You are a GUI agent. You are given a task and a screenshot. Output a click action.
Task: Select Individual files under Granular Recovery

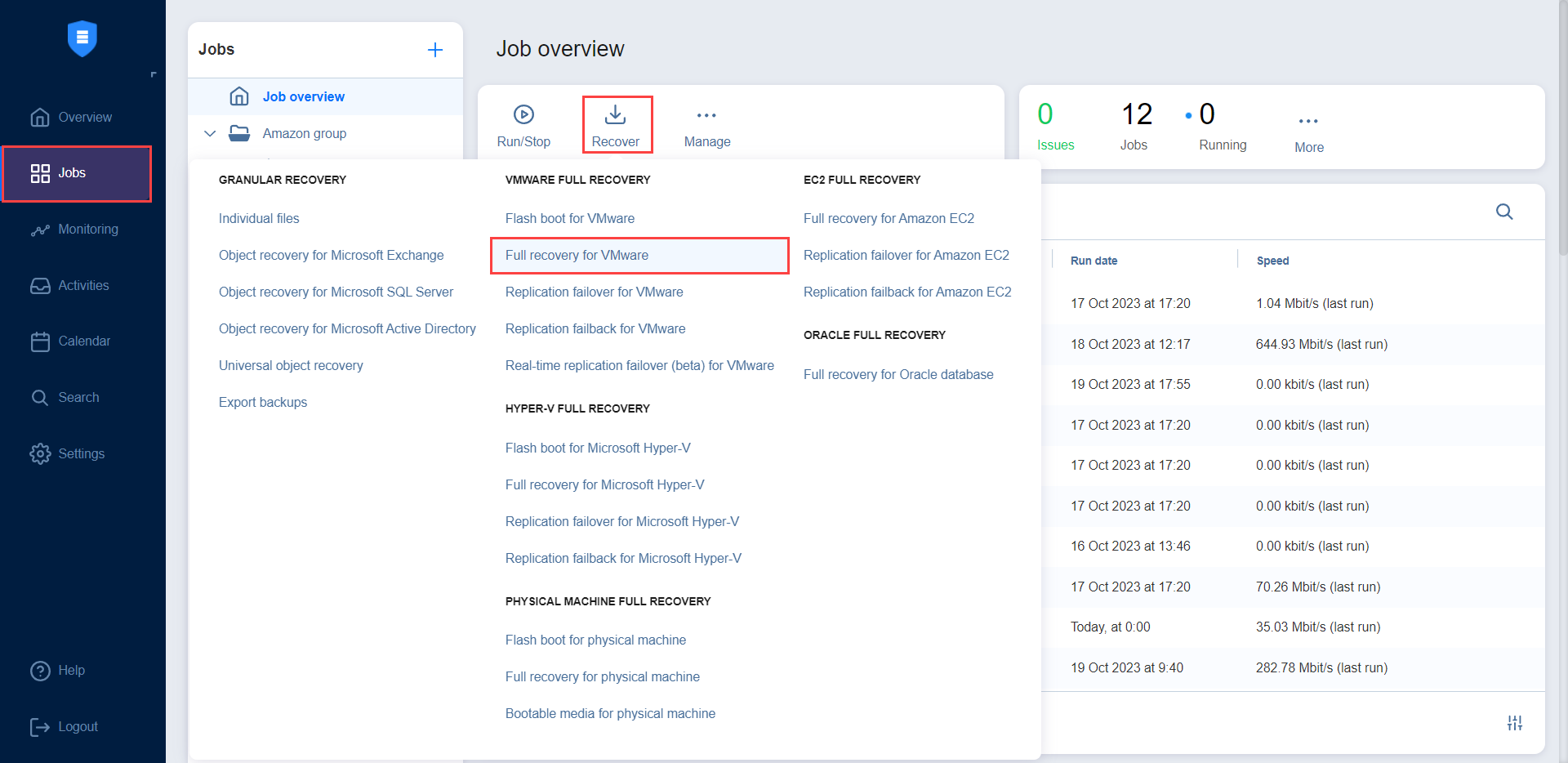[259, 218]
